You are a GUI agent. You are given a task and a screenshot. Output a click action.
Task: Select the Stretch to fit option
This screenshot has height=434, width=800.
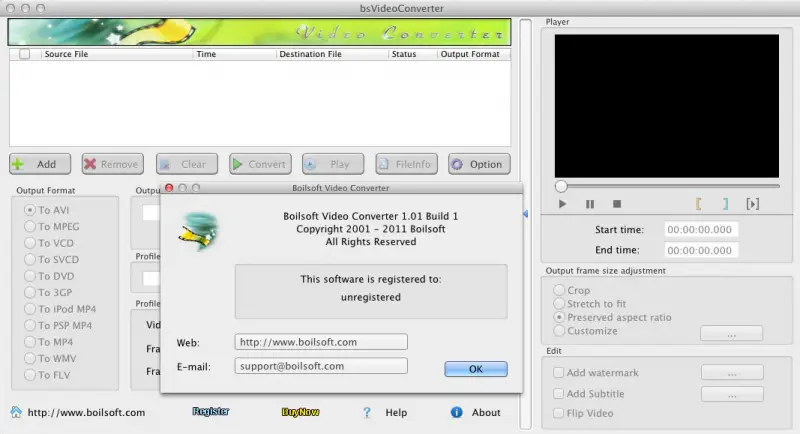point(559,304)
